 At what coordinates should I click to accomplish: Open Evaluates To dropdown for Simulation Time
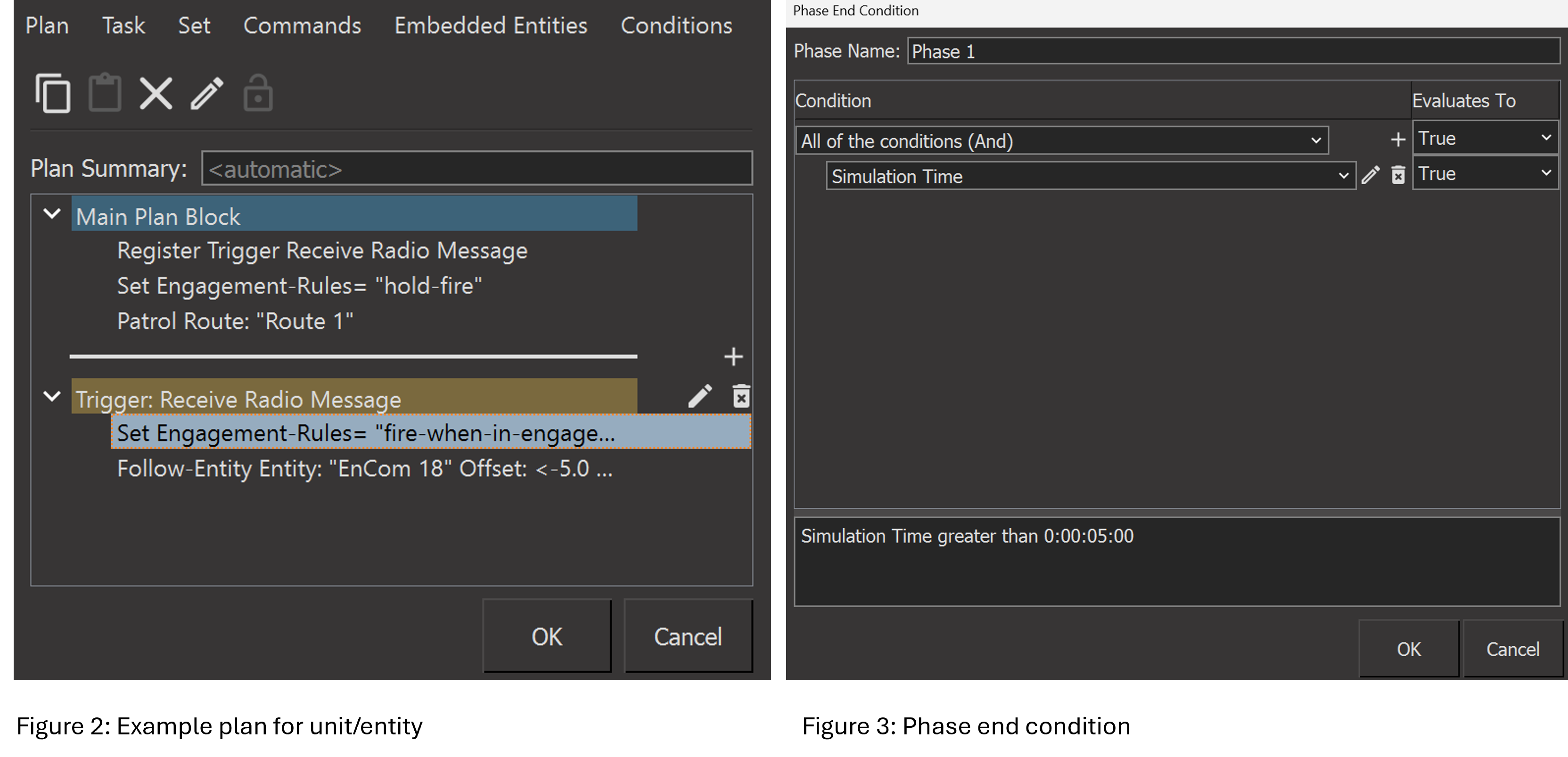tap(1485, 173)
